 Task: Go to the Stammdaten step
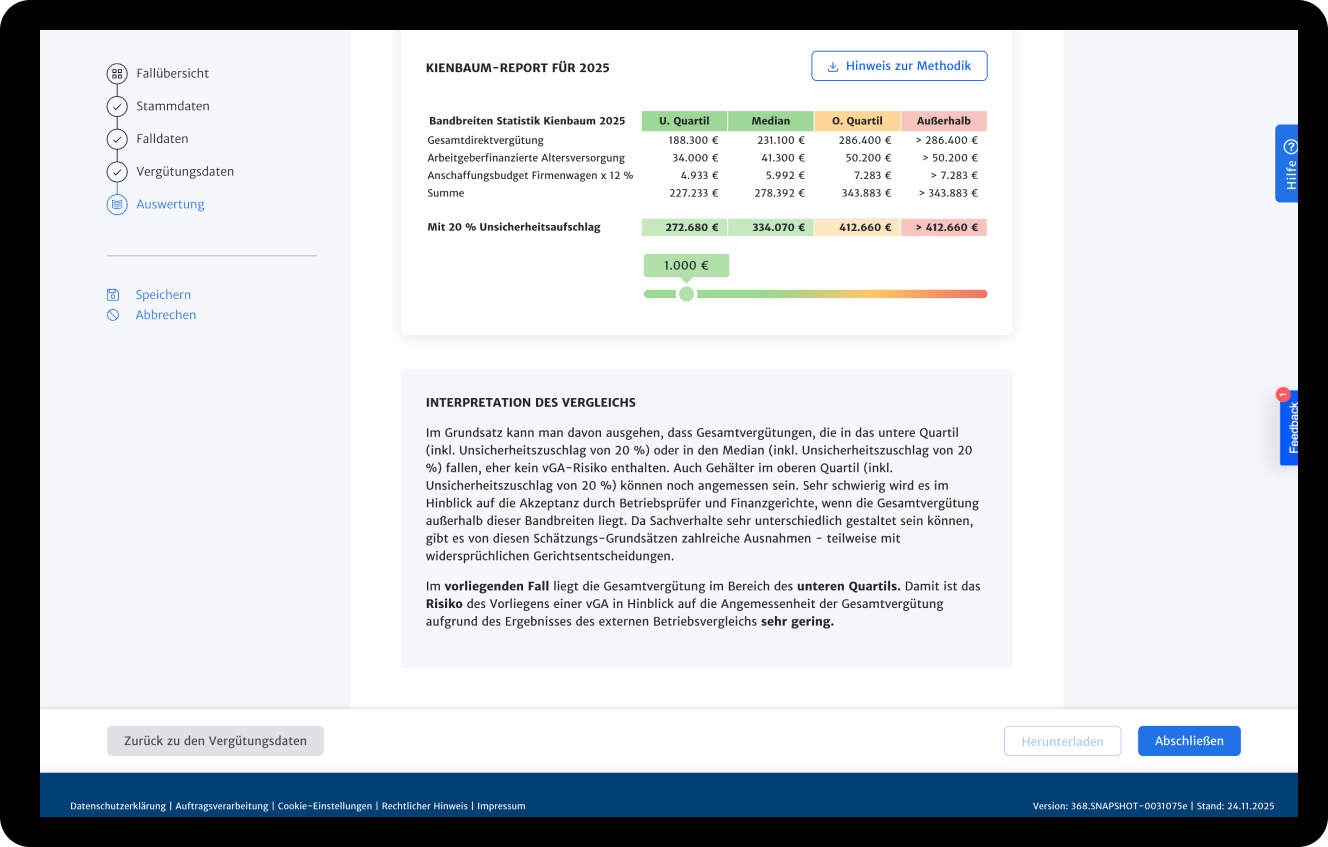pos(173,106)
